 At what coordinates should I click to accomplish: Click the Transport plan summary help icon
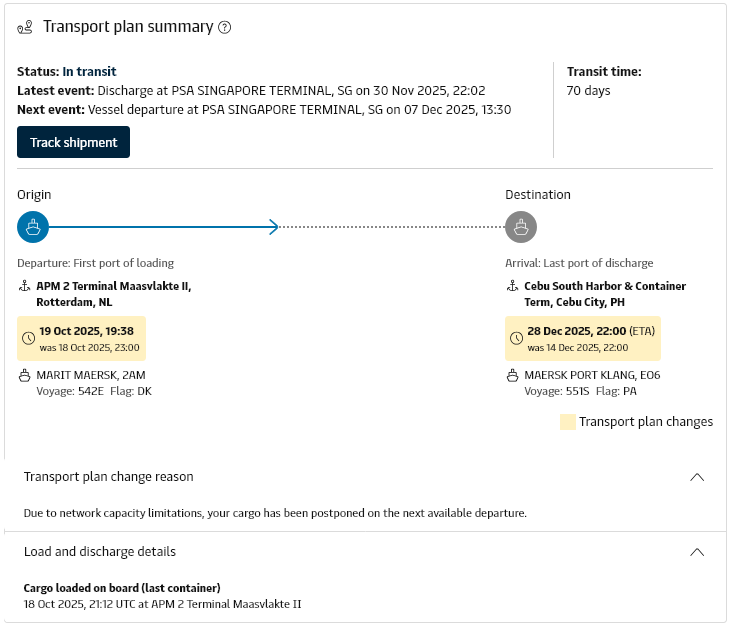pos(225,27)
